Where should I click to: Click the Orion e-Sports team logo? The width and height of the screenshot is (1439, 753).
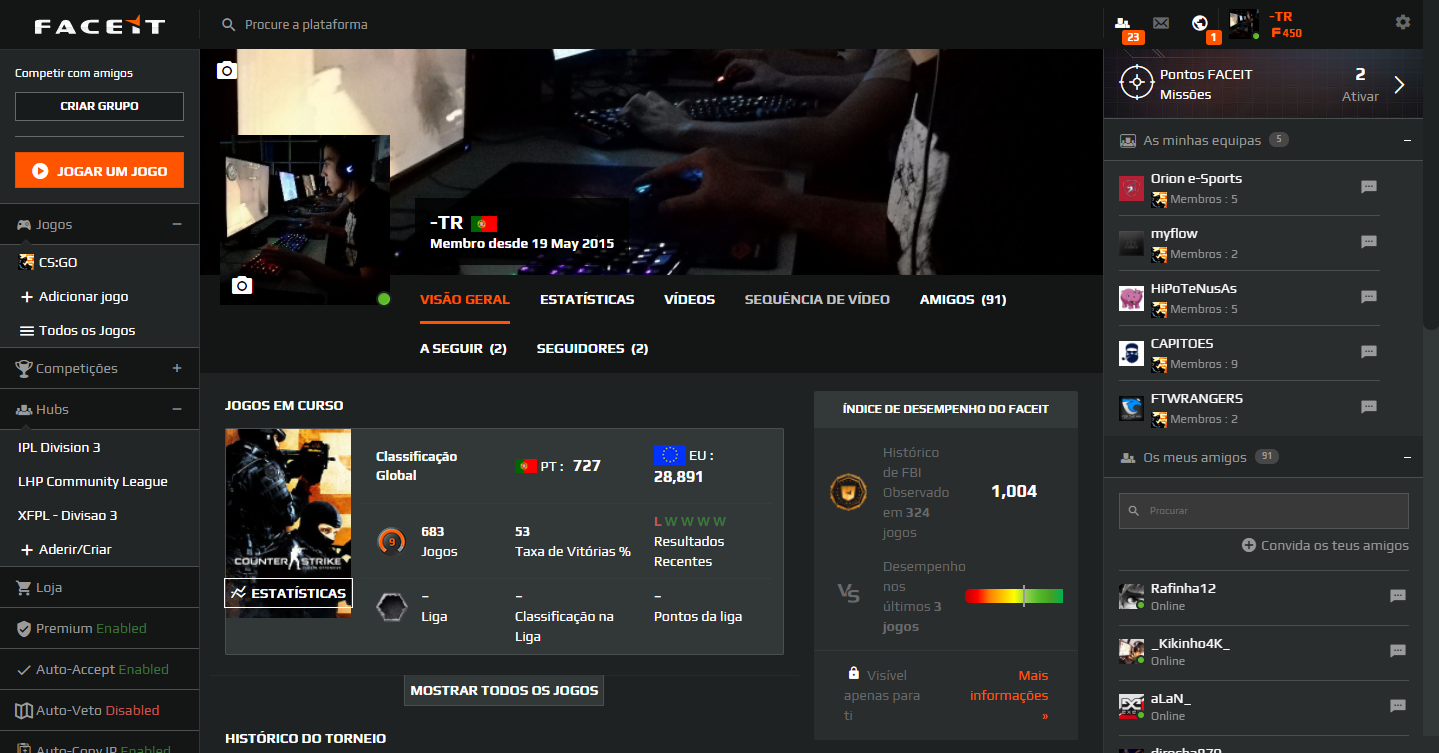coord(1131,188)
